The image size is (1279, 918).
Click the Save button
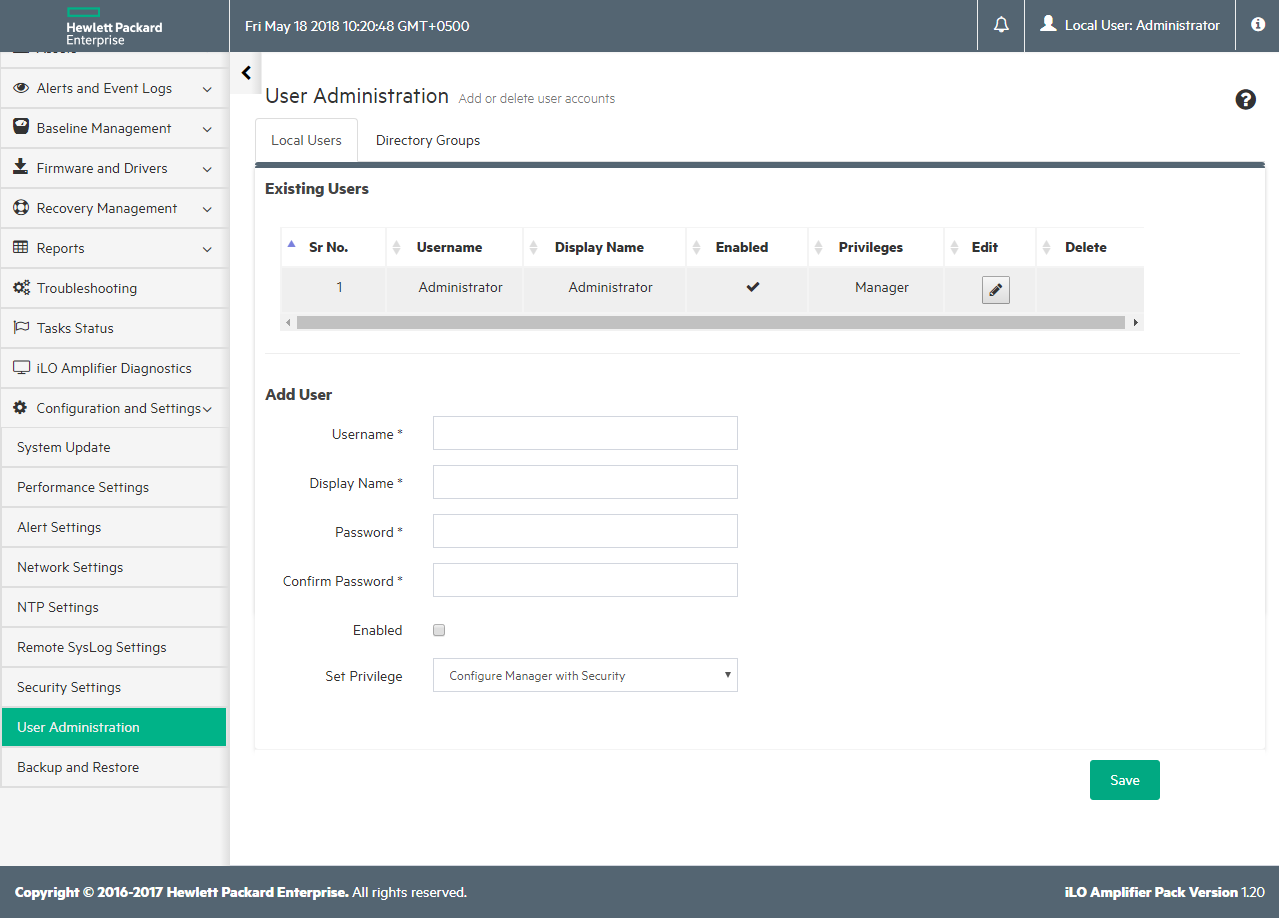coord(1124,780)
